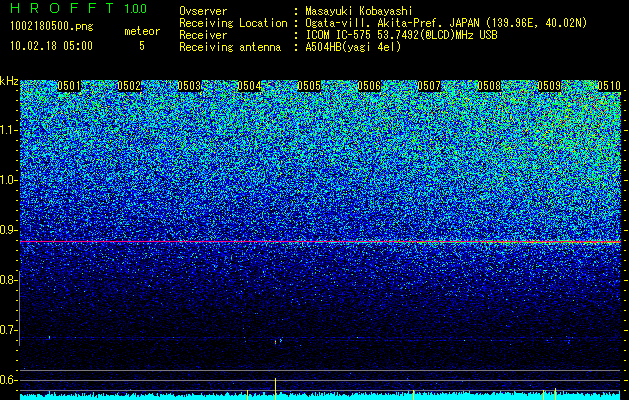Select the meteor count value 5

click(142, 46)
